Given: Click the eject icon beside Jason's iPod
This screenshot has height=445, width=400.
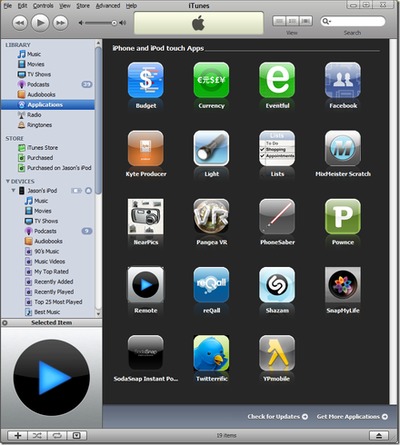Looking at the screenshot, I should tap(88, 191).
